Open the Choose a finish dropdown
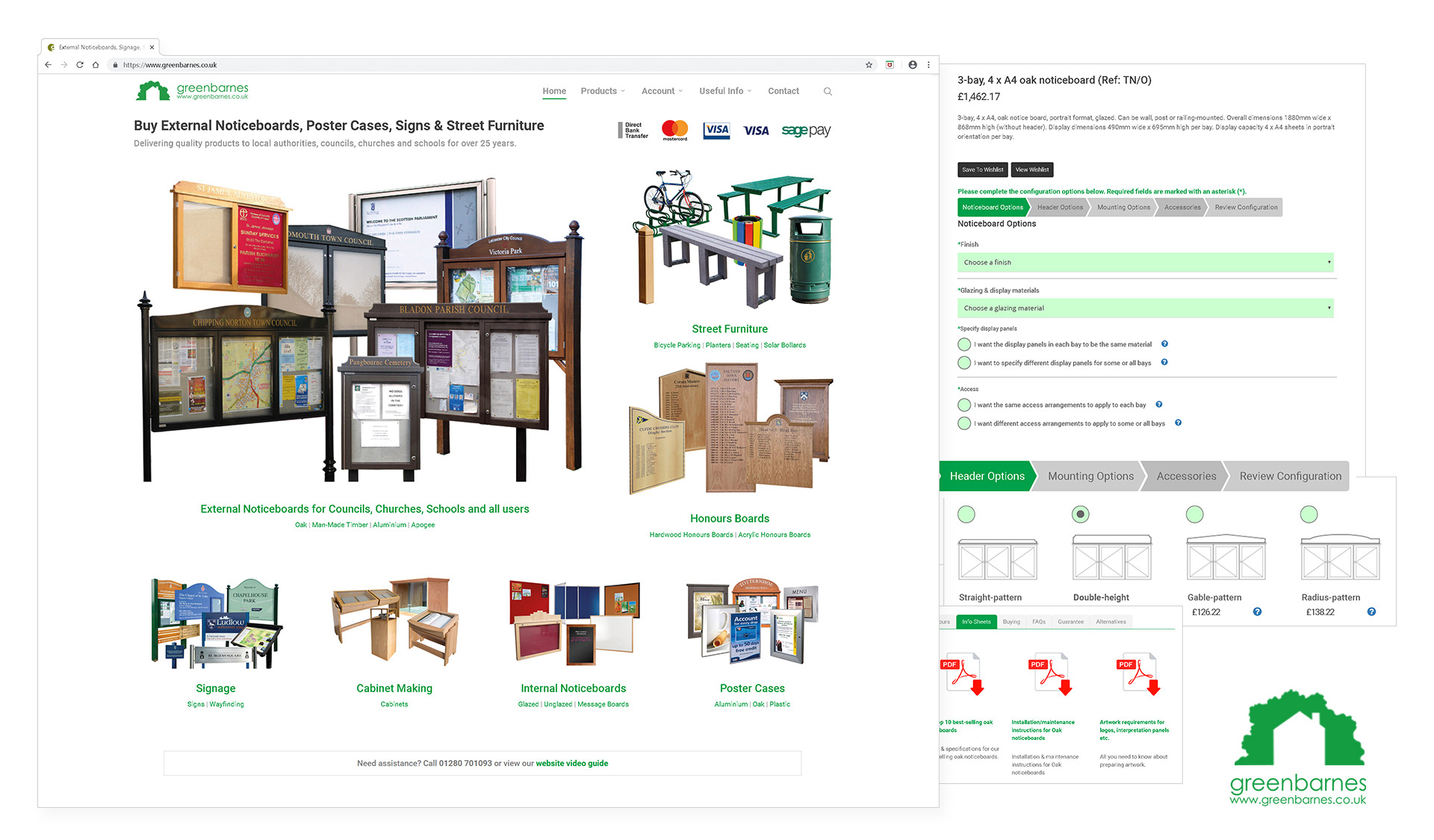 tap(1145, 262)
